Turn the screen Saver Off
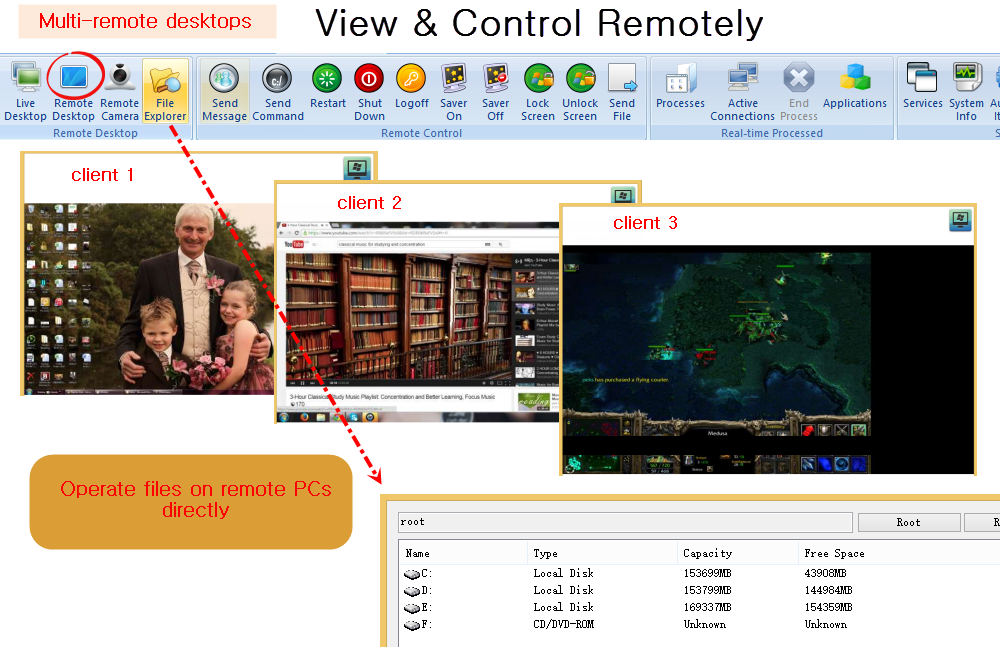1000x647 pixels. tap(496, 90)
